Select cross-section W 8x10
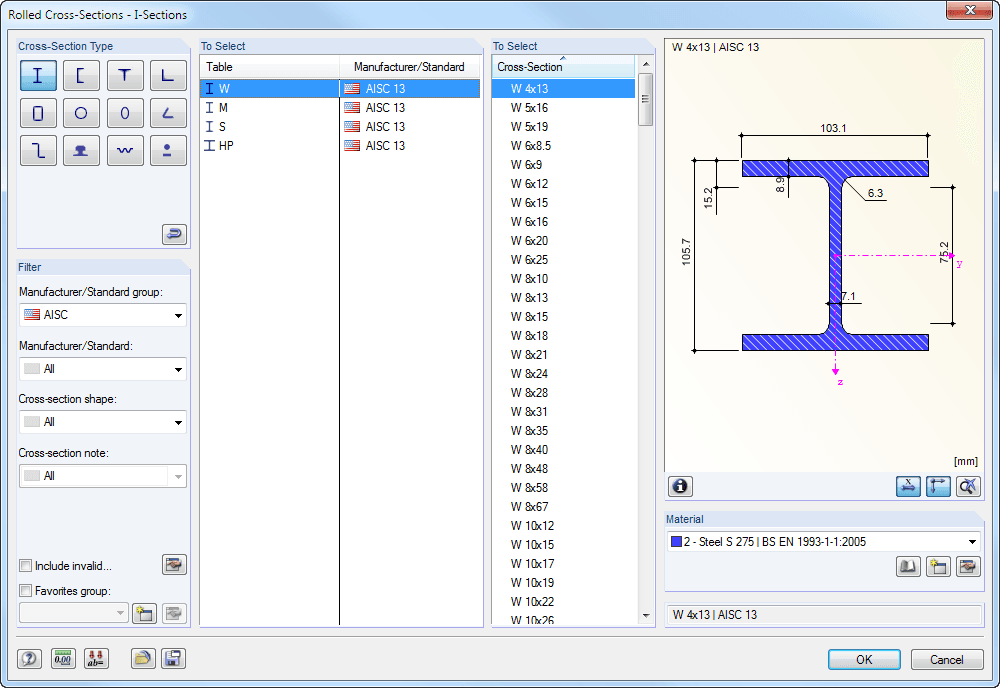Viewport: 1000px width, 688px height. 564,279
